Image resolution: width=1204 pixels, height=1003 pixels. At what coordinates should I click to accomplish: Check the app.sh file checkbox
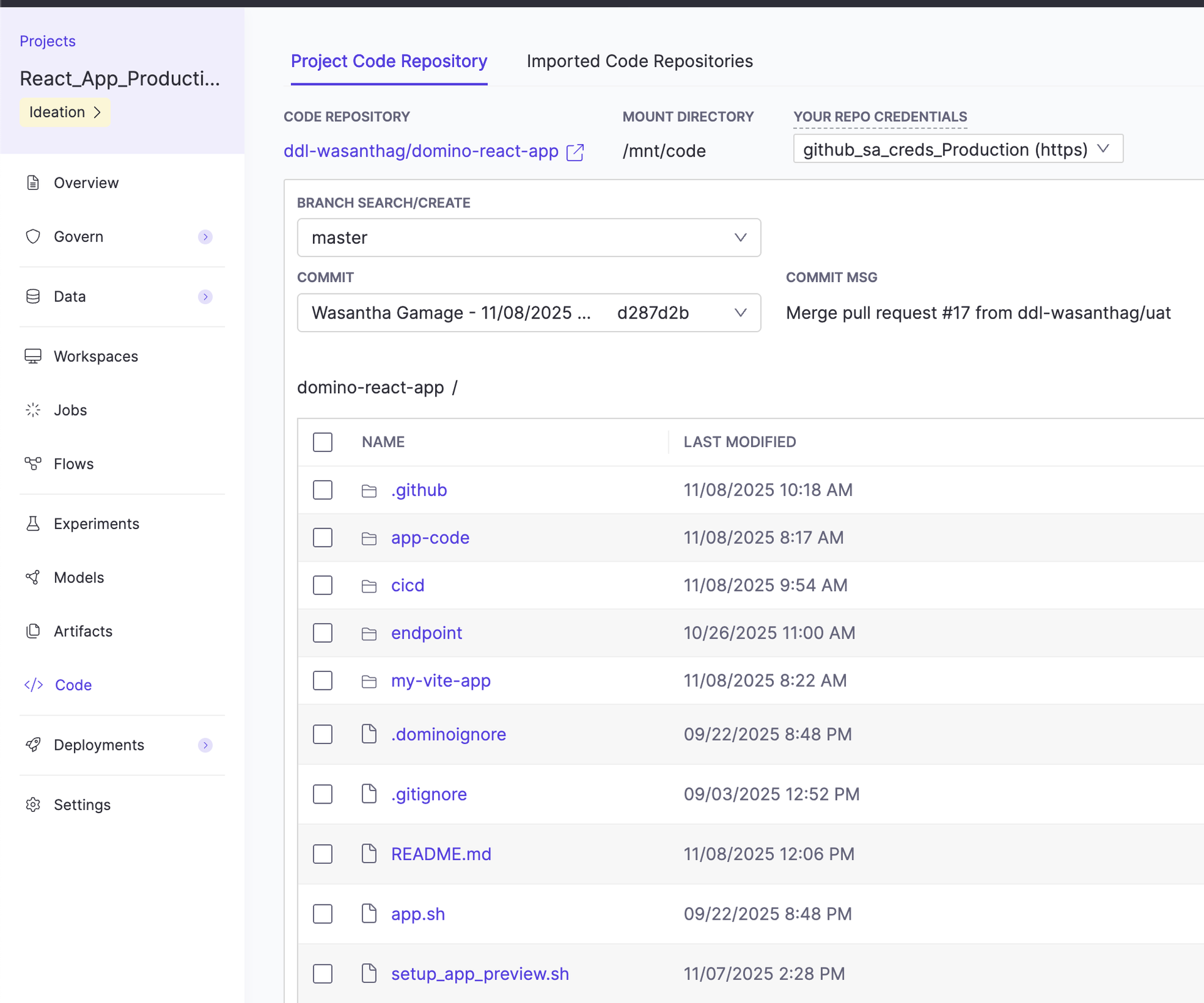[323, 914]
